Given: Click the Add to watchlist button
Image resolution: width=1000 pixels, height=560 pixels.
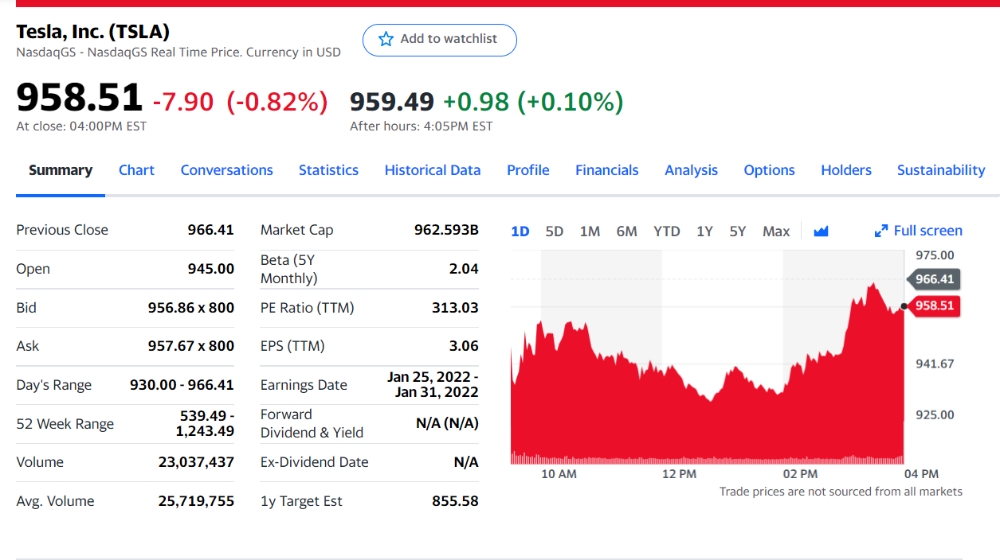Looking at the screenshot, I should point(439,40).
